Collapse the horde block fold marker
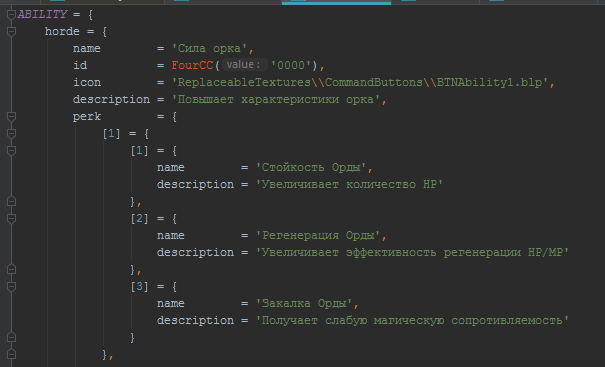Image resolution: width=605 pixels, height=367 pixels. (11, 32)
